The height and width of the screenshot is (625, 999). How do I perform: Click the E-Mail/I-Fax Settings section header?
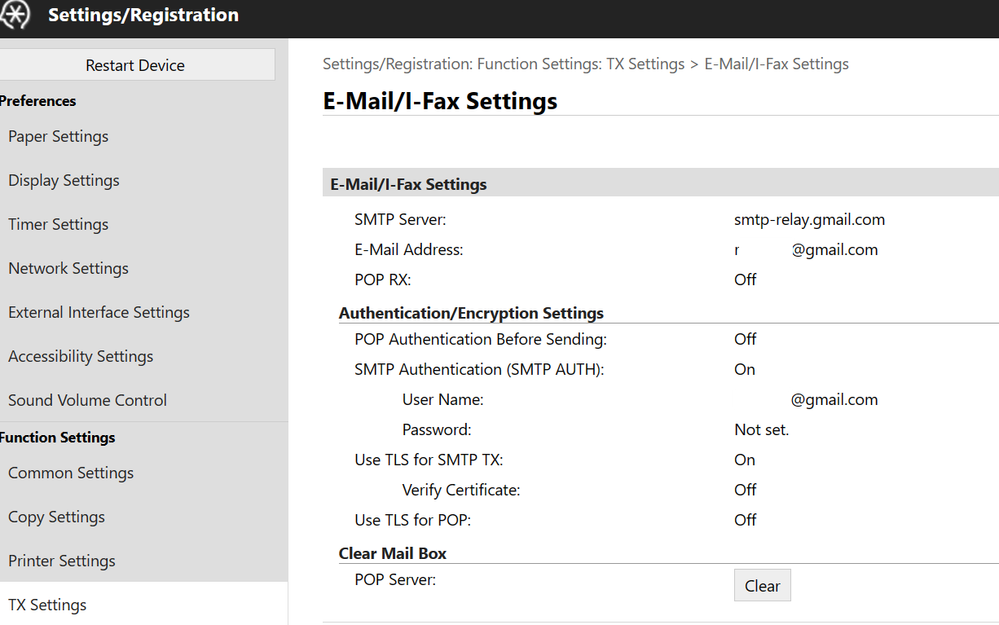point(409,184)
